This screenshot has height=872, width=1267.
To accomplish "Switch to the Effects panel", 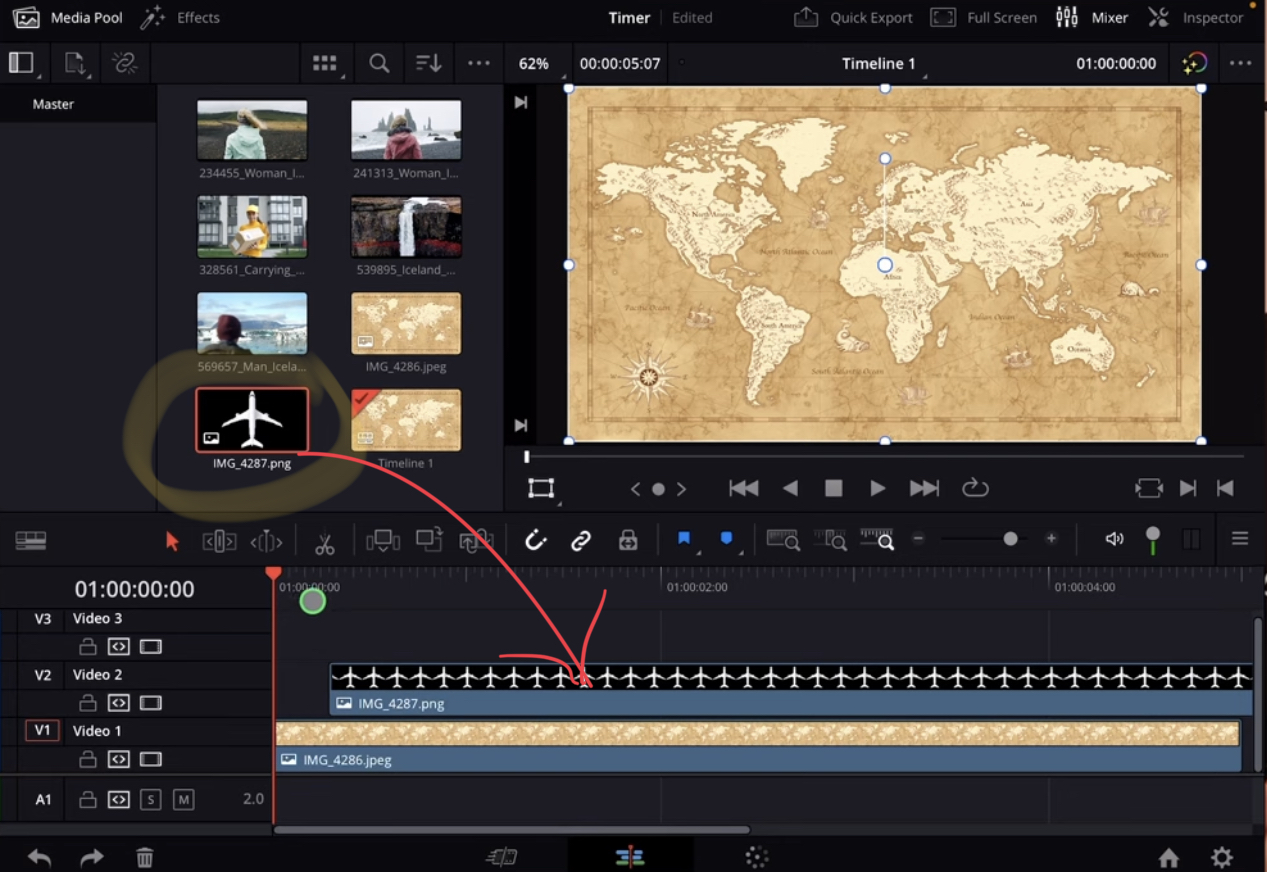I will click(180, 17).
